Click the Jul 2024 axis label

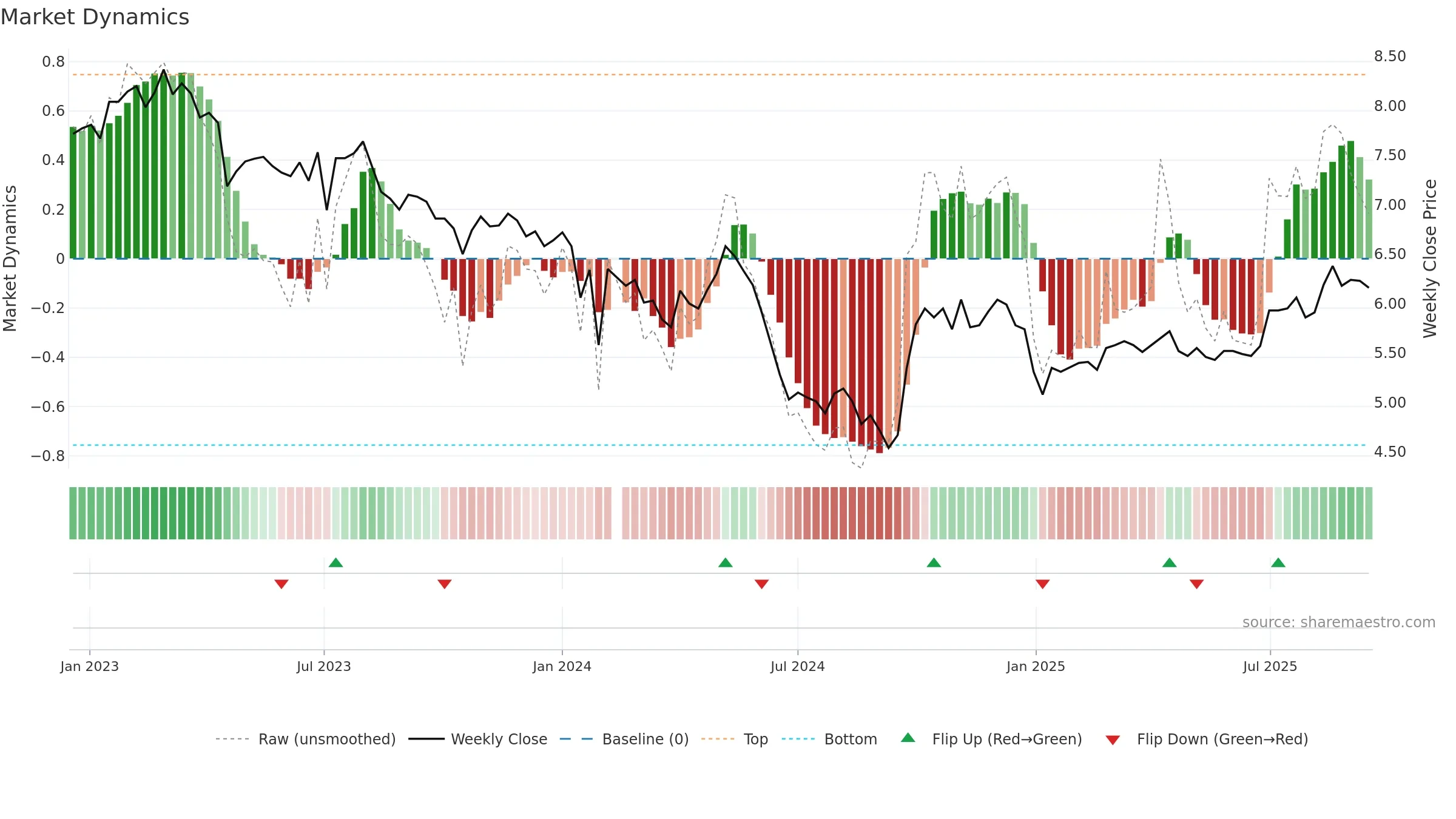[798, 666]
